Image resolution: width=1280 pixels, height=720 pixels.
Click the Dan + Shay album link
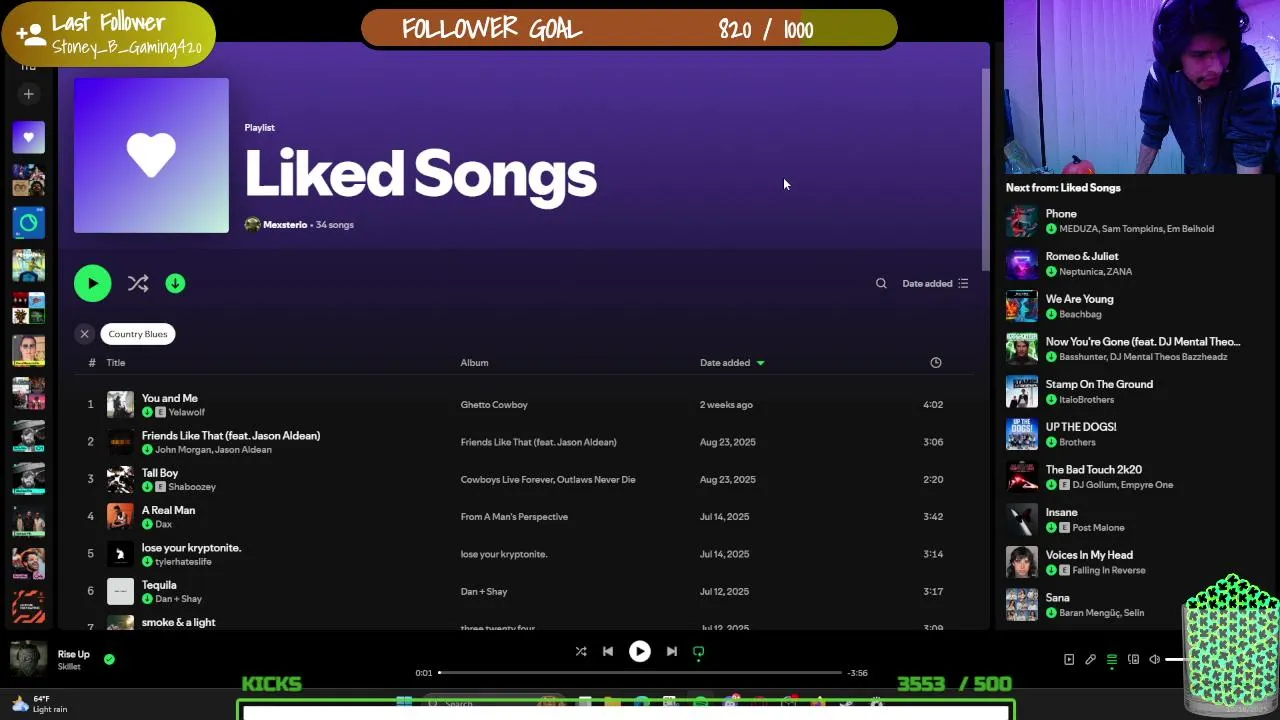click(484, 592)
